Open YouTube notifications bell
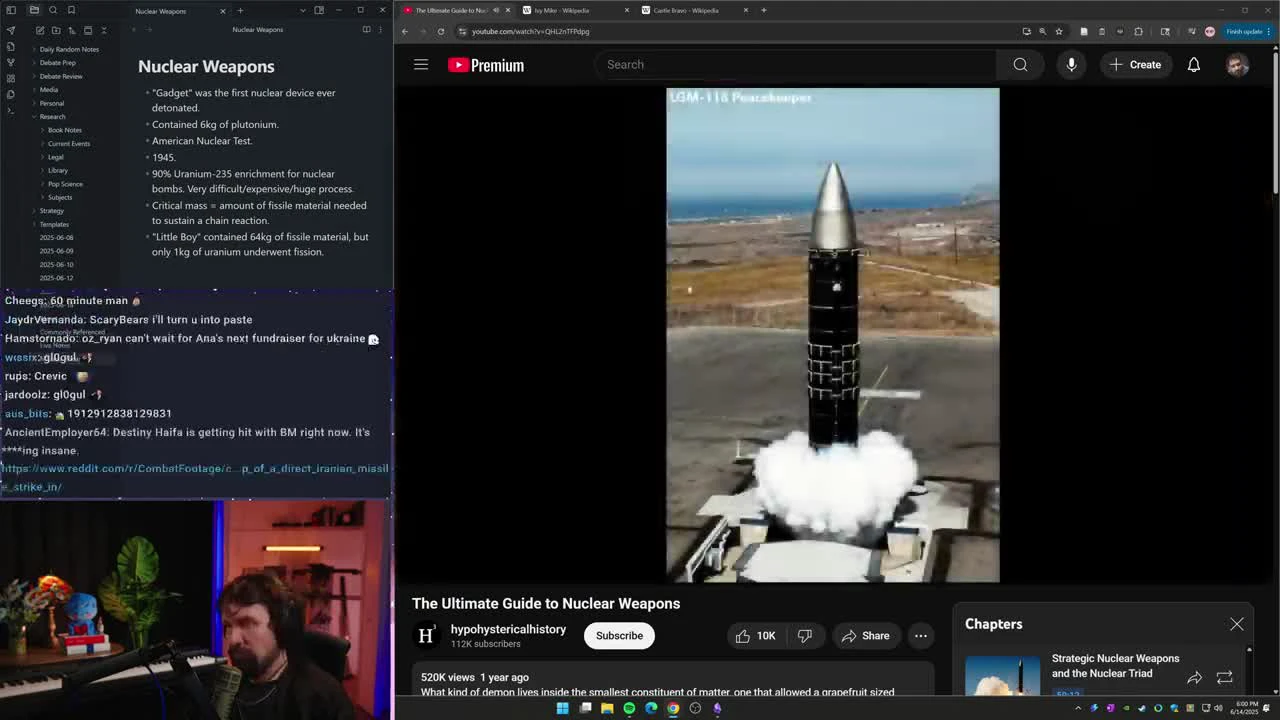1280x720 pixels. [1194, 65]
